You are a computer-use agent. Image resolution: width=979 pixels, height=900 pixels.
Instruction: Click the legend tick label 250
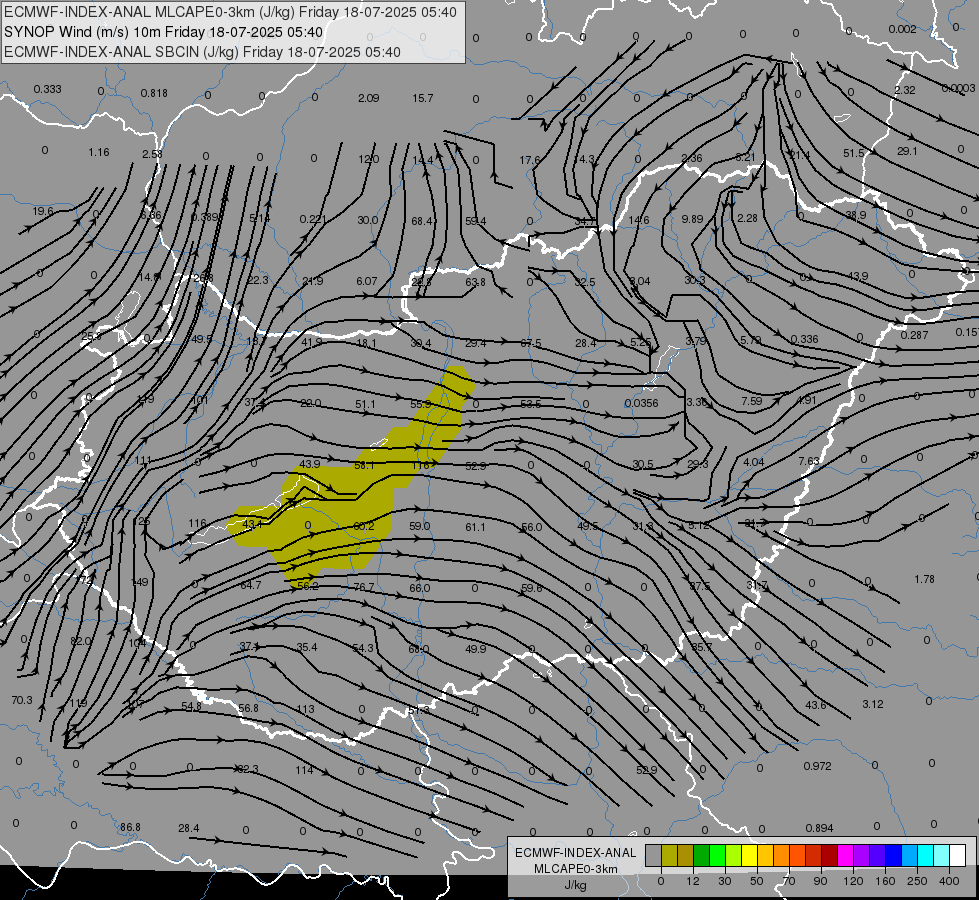pos(917,881)
